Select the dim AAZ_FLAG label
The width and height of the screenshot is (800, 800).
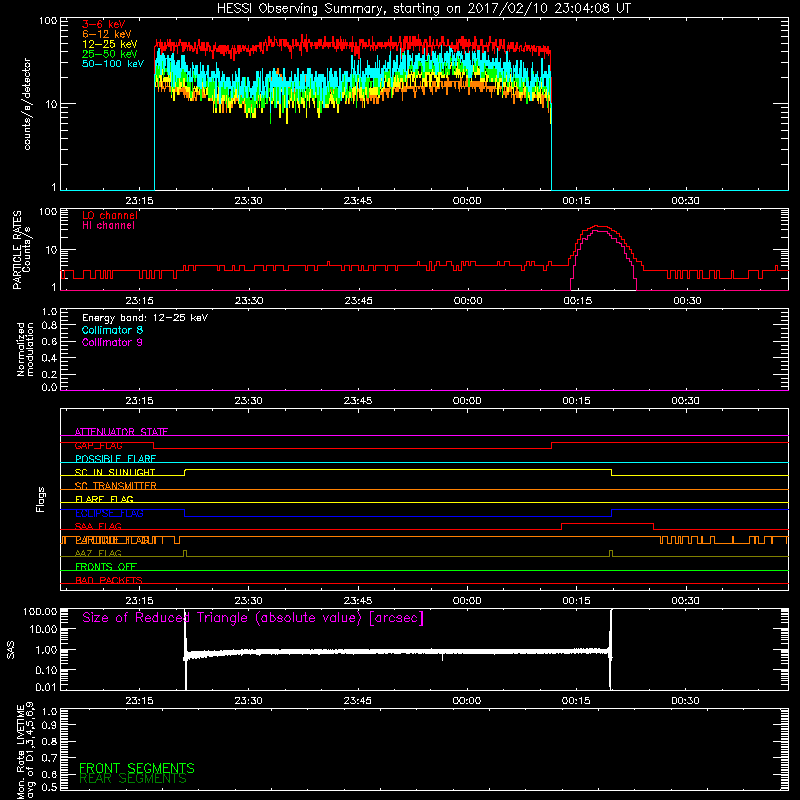click(x=98, y=554)
